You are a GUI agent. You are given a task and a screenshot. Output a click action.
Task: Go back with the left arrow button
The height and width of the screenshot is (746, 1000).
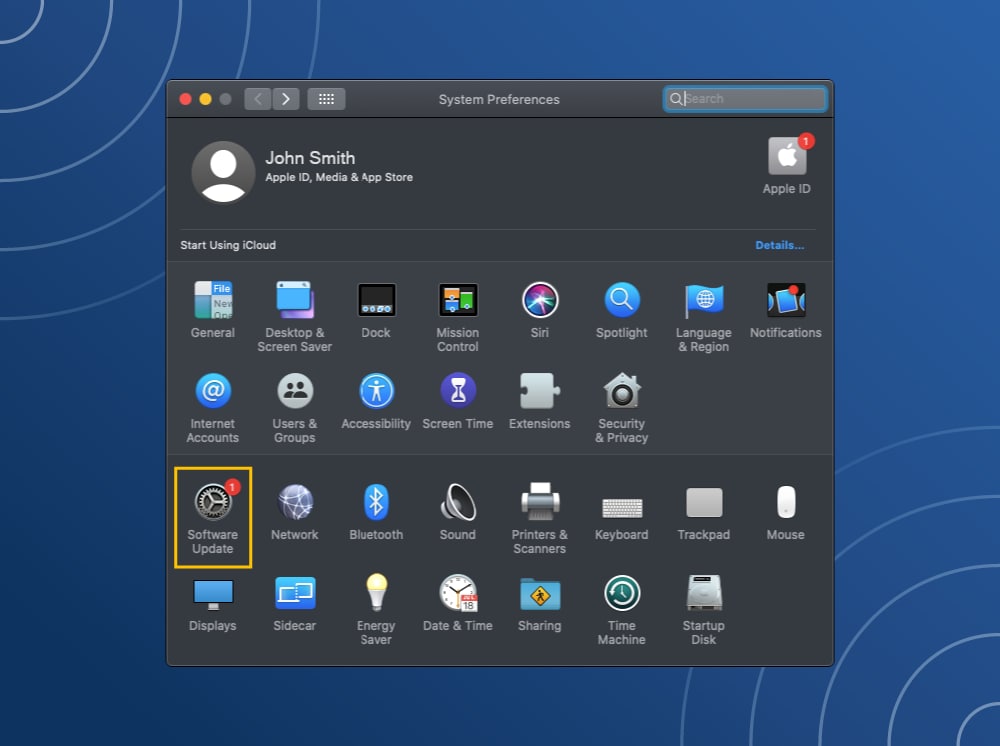258,99
